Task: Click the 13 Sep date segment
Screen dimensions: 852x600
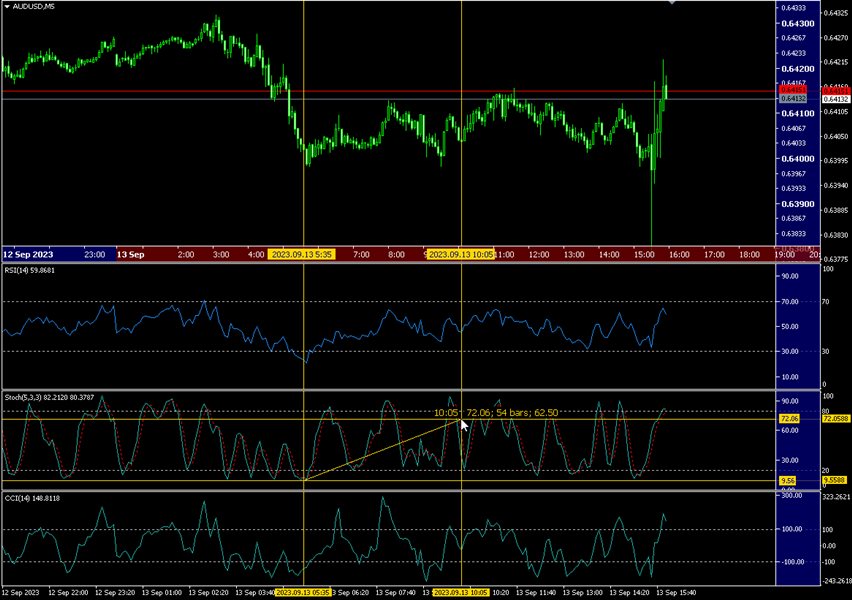Action: (130, 254)
